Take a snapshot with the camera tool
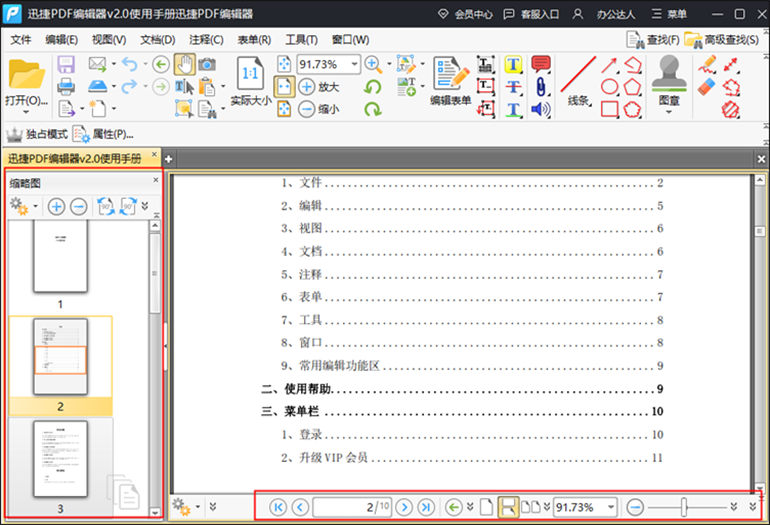770x525 pixels. click(x=207, y=64)
